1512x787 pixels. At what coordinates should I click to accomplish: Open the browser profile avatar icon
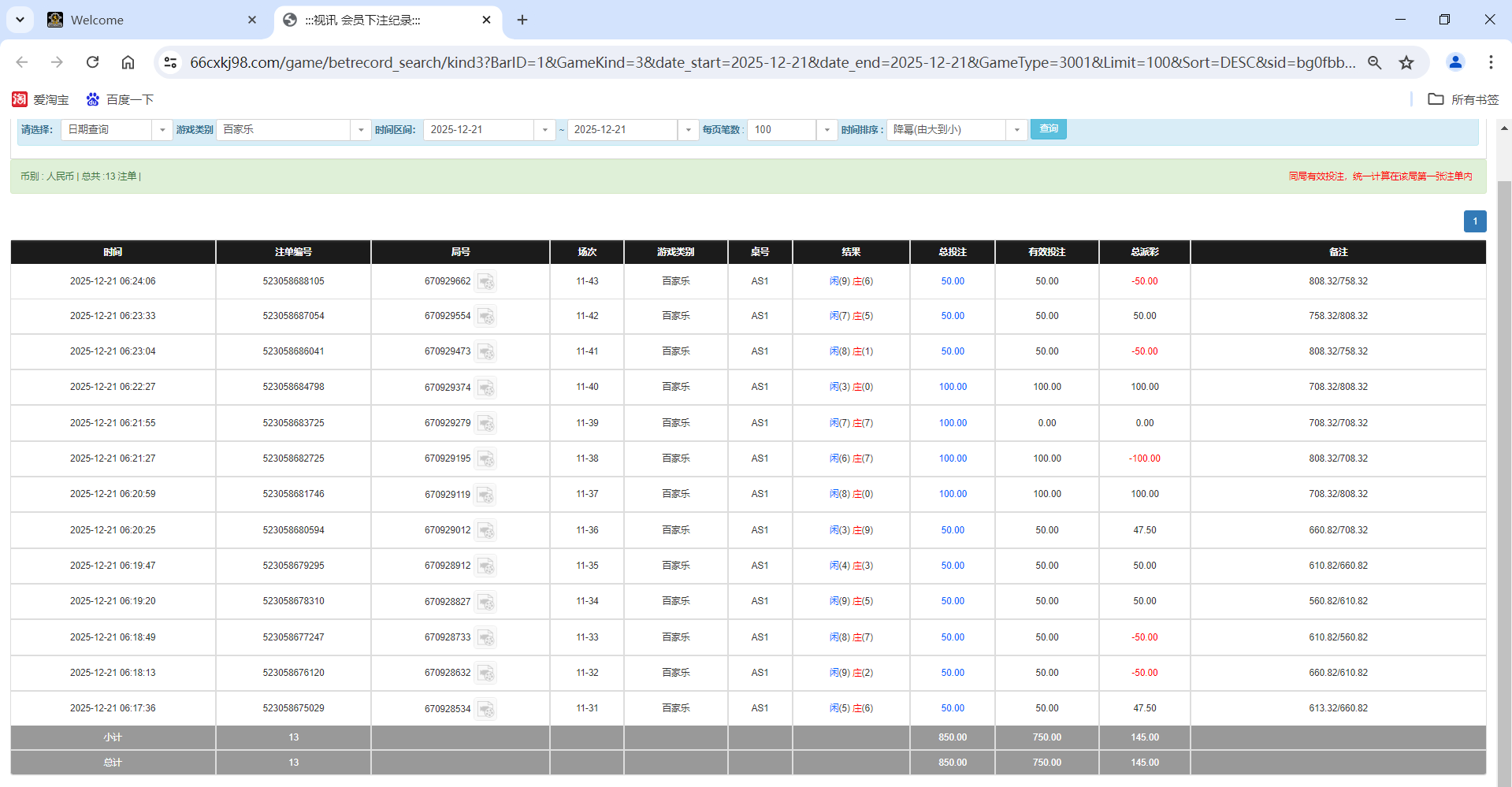pos(1455,62)
